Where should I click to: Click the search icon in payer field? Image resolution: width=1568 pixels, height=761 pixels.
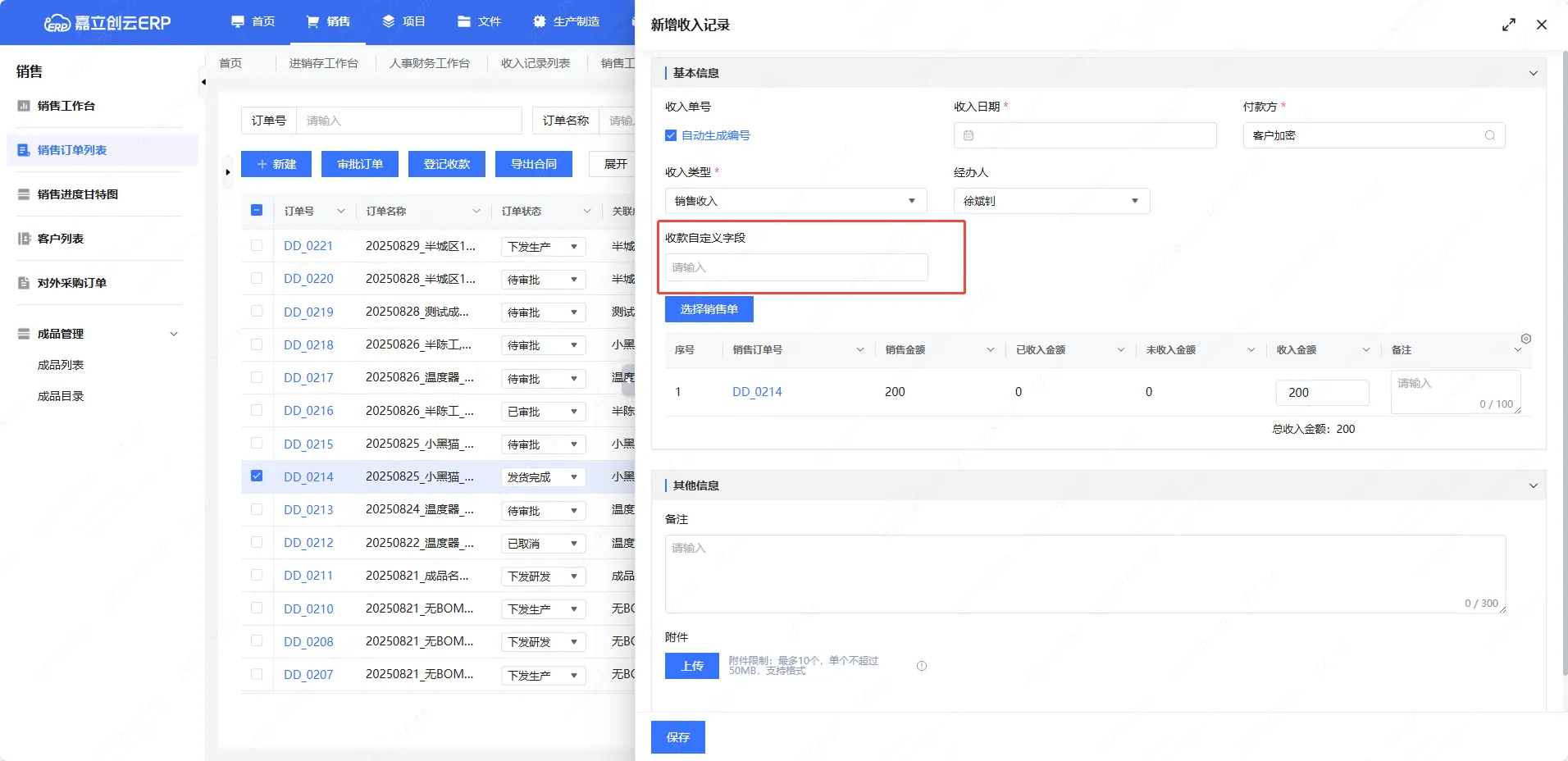(x=1489, y=135)
